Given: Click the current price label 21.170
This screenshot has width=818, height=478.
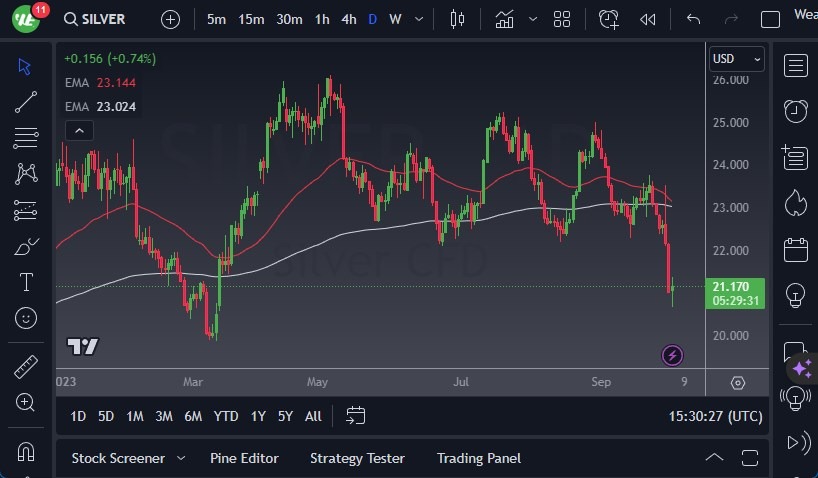Looking at the screenshot, I should point(736,287).
